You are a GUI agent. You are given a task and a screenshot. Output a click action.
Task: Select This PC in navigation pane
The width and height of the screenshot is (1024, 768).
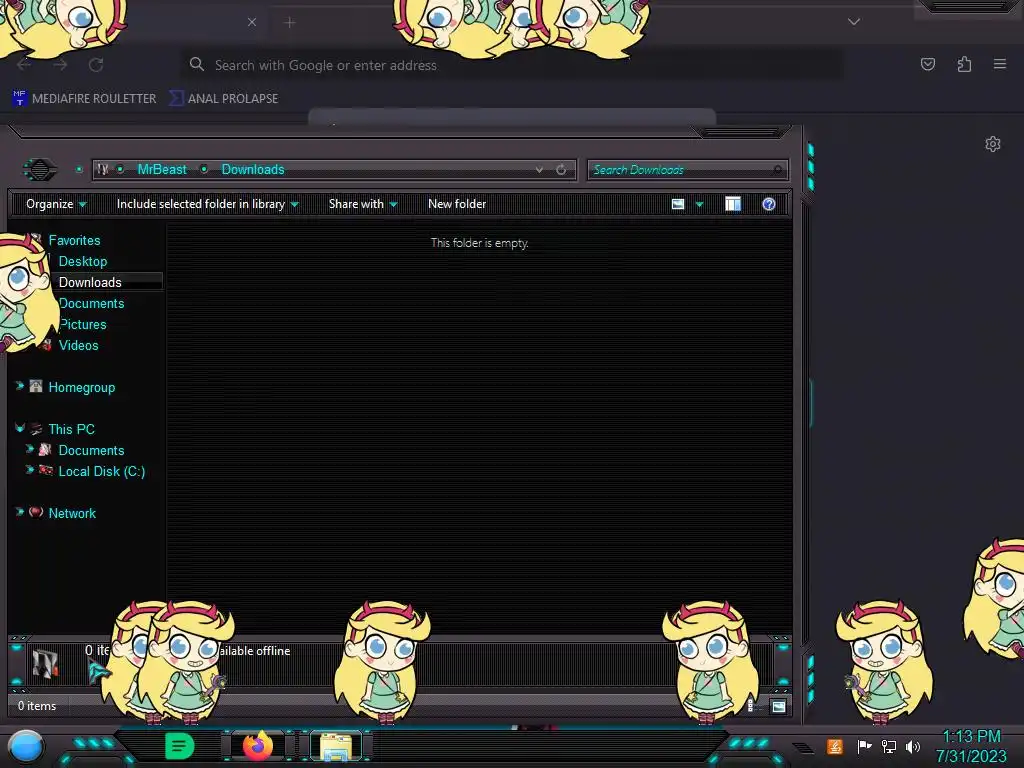[x=71, y=429]
